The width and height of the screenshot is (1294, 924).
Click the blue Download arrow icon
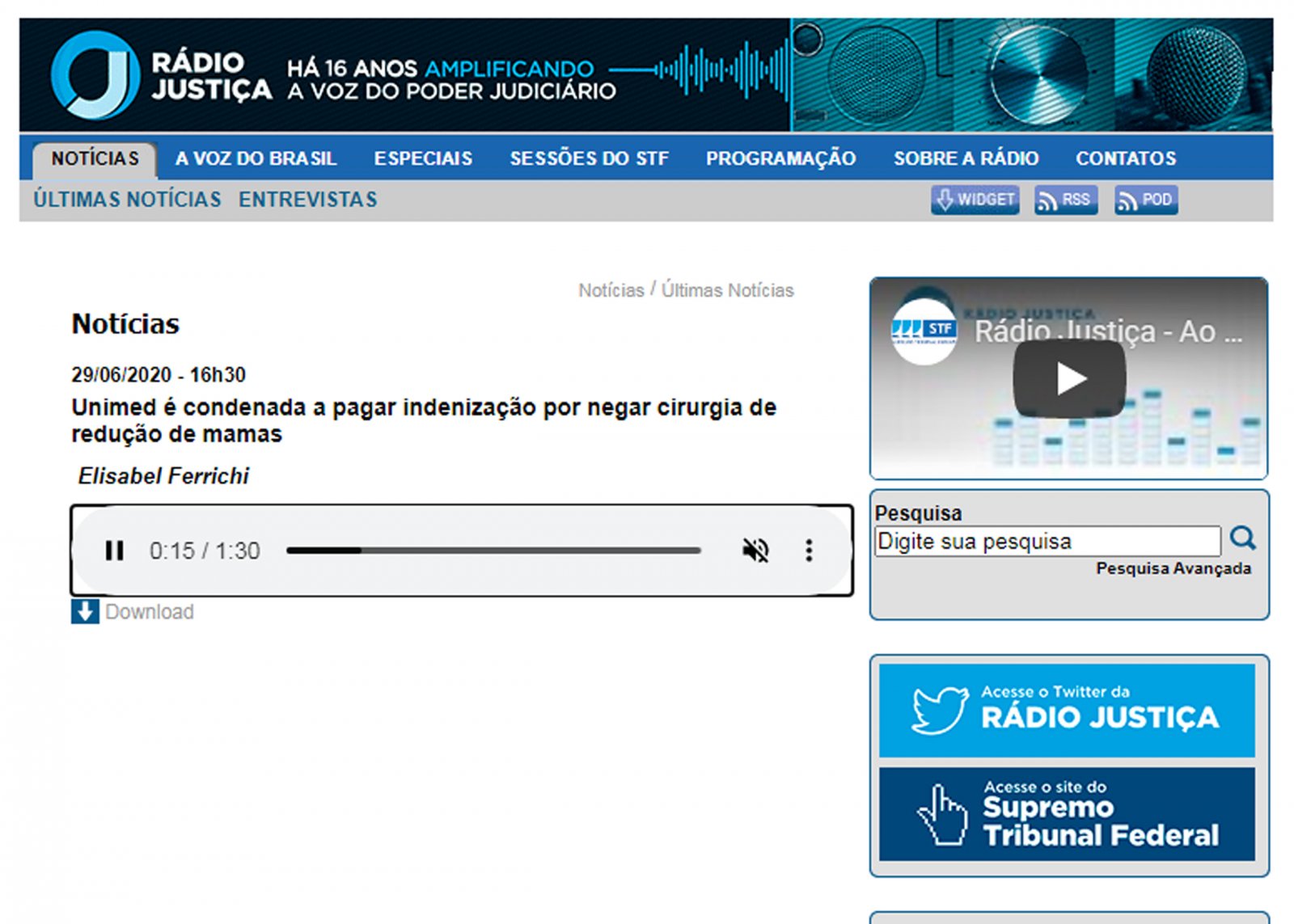point(85,612)
